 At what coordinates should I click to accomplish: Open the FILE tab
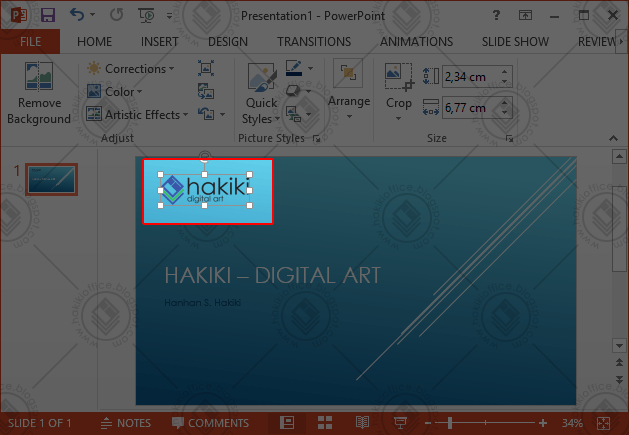30,41
